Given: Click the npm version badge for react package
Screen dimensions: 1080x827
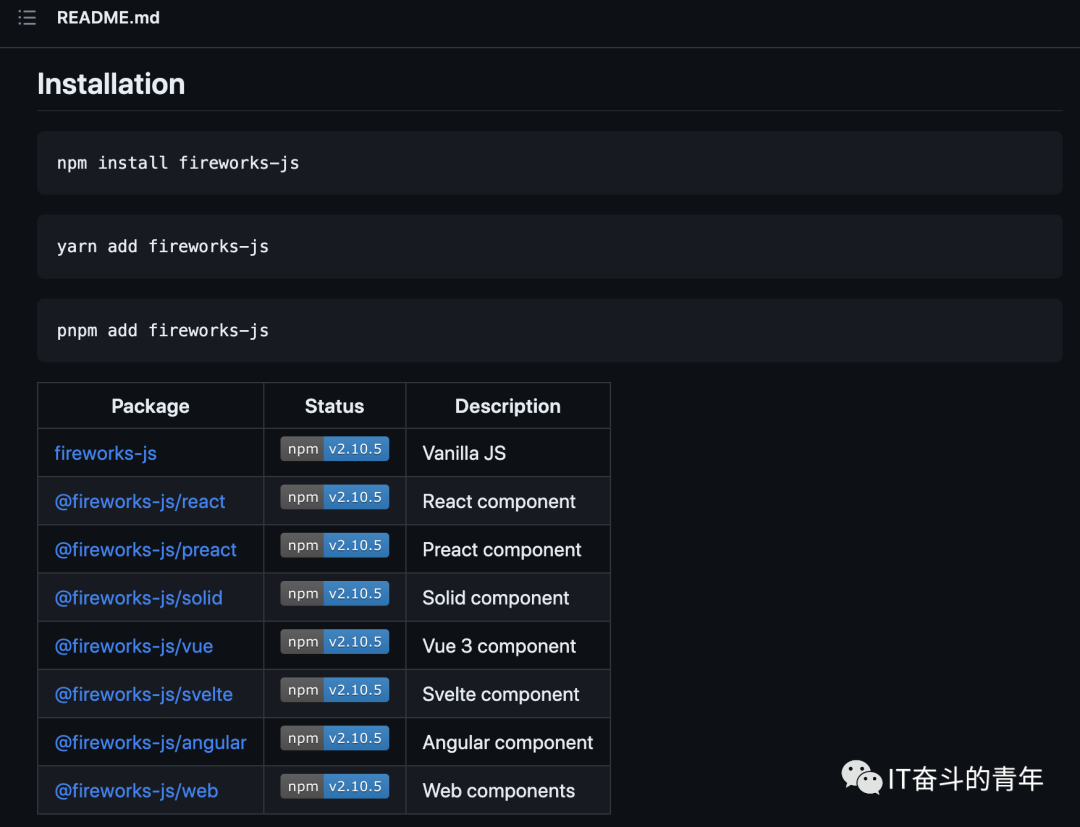Looking at the screenshot, I should 334,497.
